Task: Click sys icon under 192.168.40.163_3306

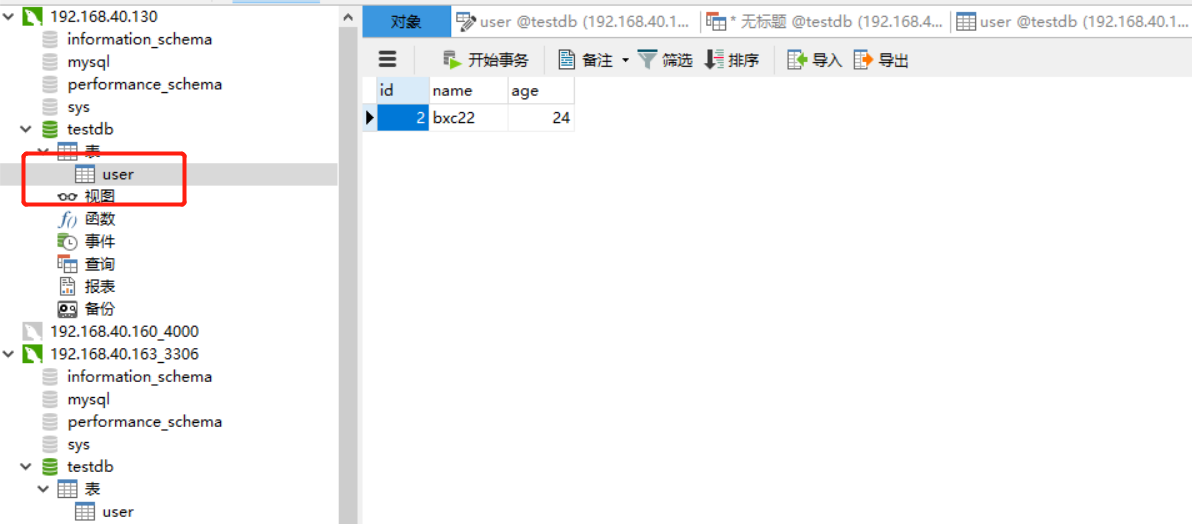Action: click(x=50, y=444)
